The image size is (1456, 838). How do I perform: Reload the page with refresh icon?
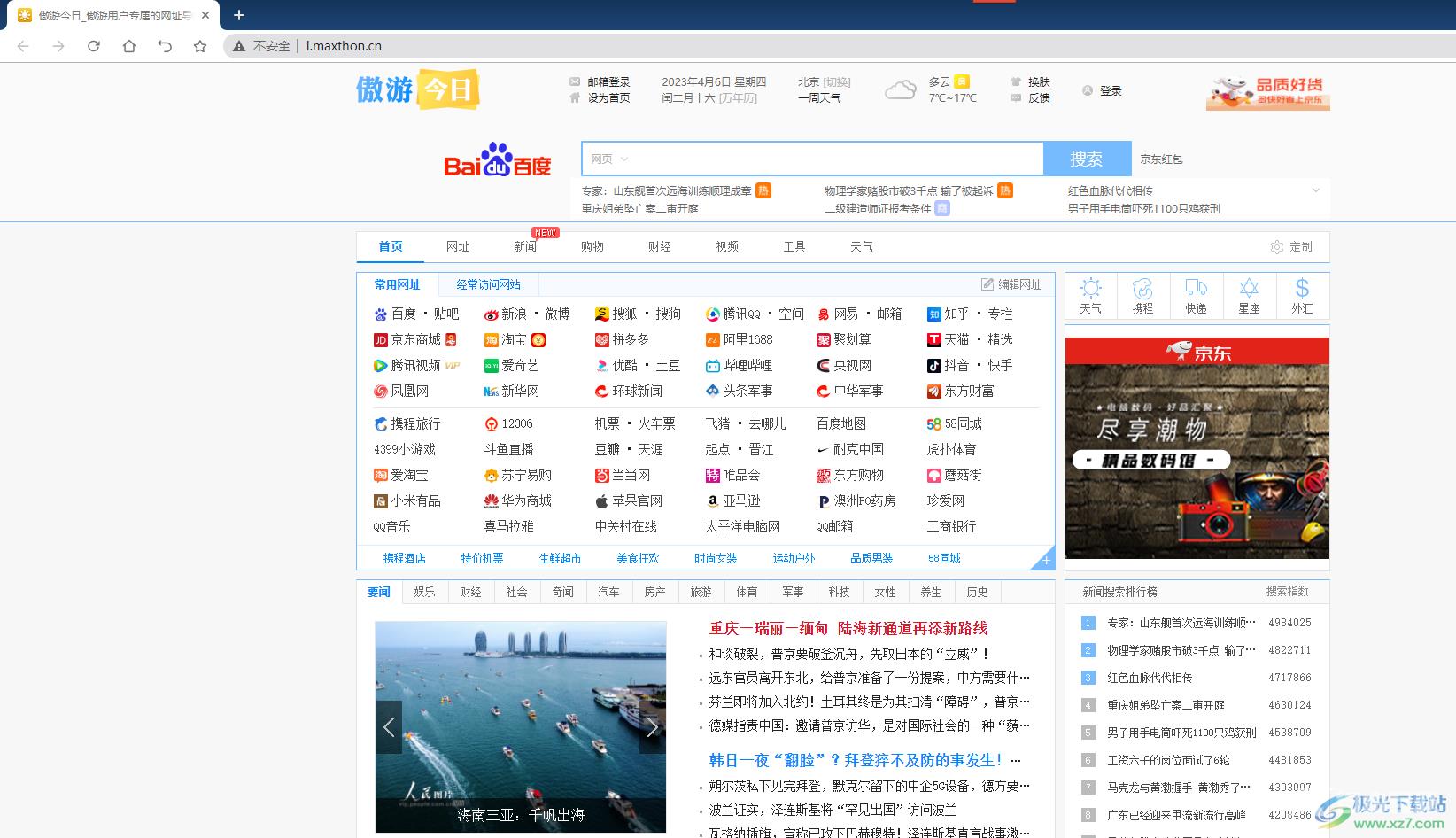click(94, 46)
